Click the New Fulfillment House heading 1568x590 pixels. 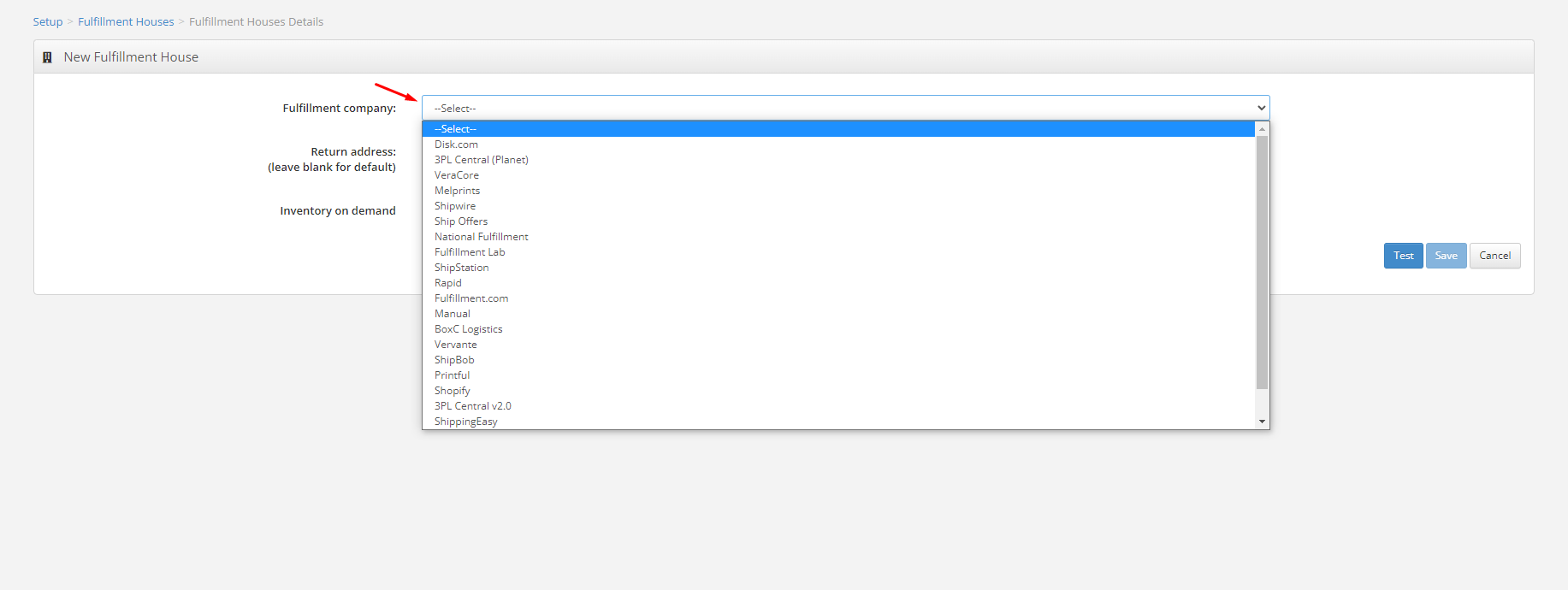pyautogui.click(x=131, y=57)
